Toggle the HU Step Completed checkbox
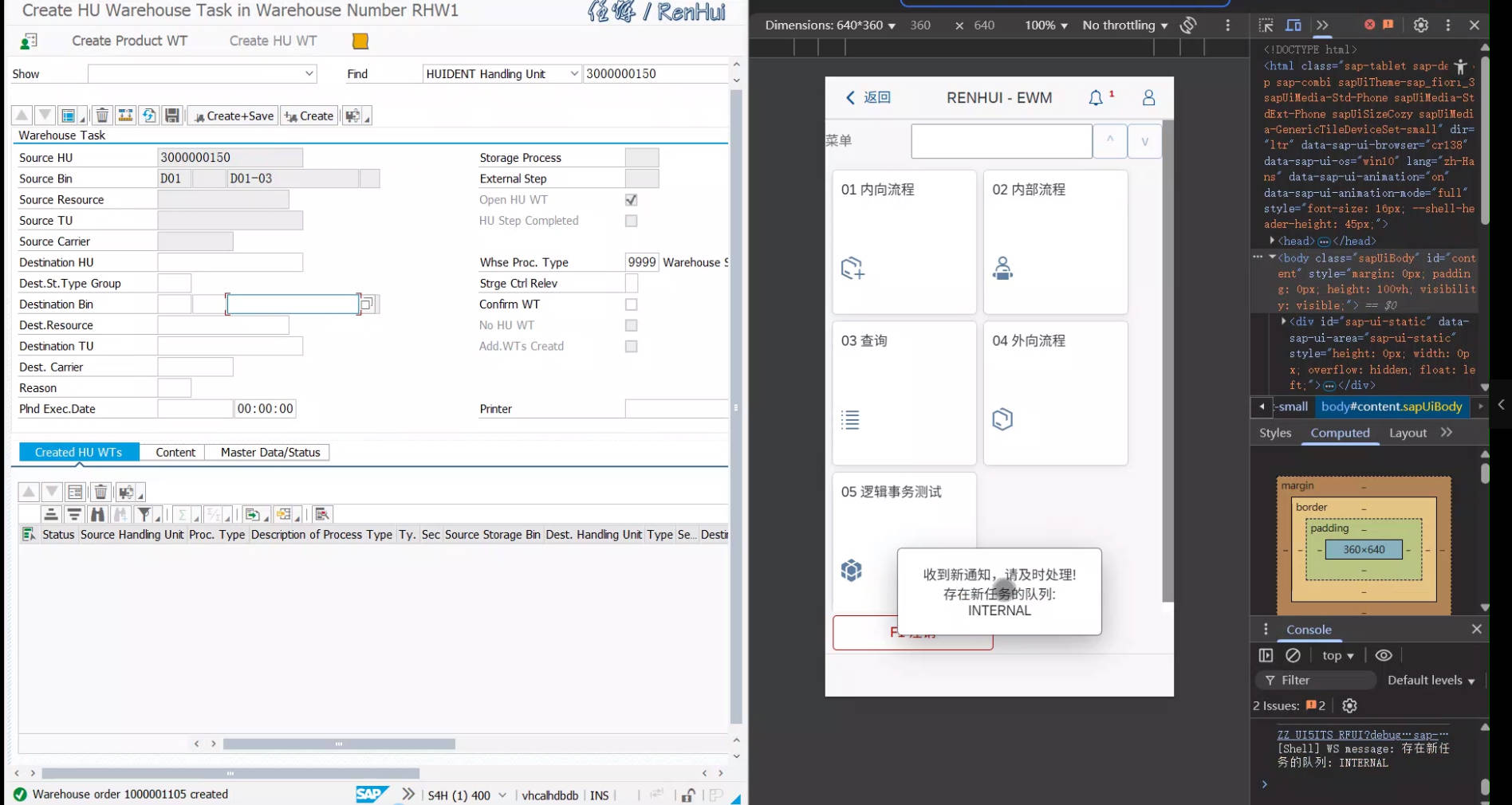This screenshot has width=1512, height=805. click(632, 221)
